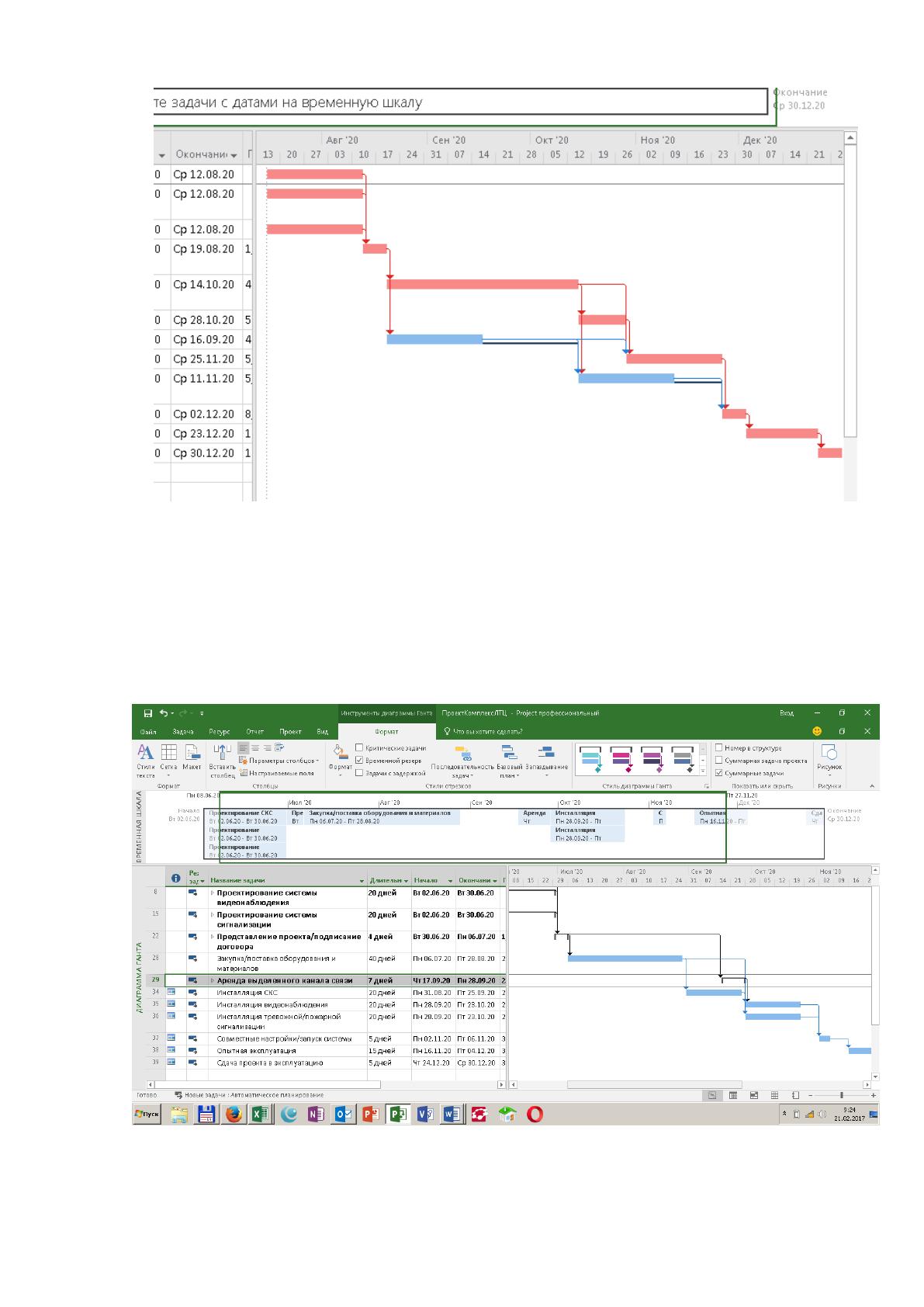
Task: Open the Базовый план bar style
Action: pyautogui.click(x=509, y=761)
